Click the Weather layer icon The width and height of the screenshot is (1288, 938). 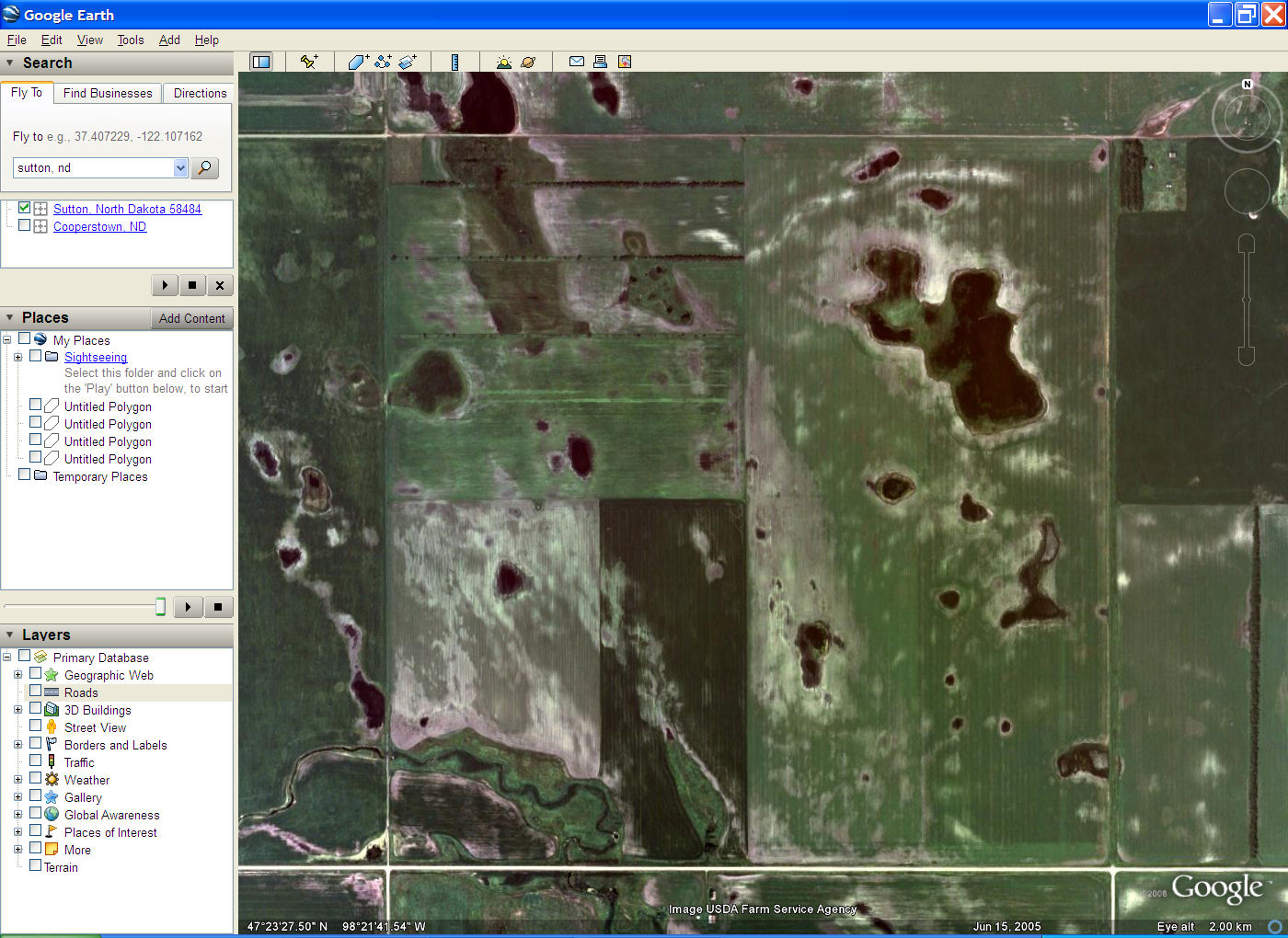pos(52,780)
